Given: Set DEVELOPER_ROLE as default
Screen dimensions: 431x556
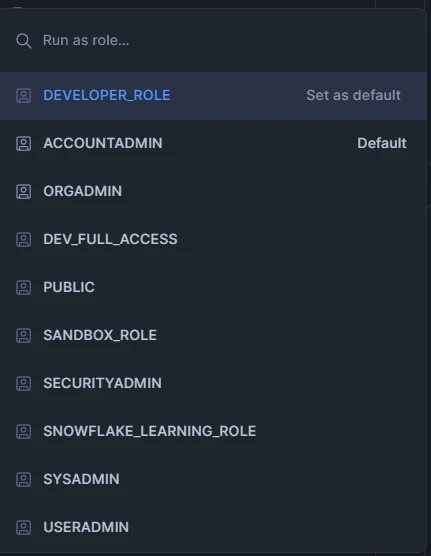Looking at the screenshot, I should (354, 95).
